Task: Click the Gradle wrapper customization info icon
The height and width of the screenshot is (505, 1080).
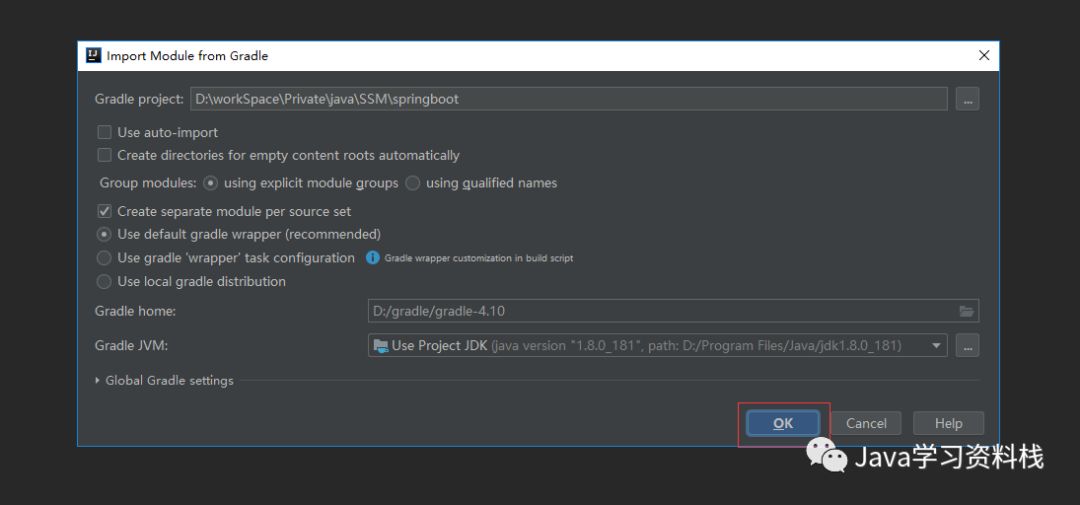Action: pos(373,258)
